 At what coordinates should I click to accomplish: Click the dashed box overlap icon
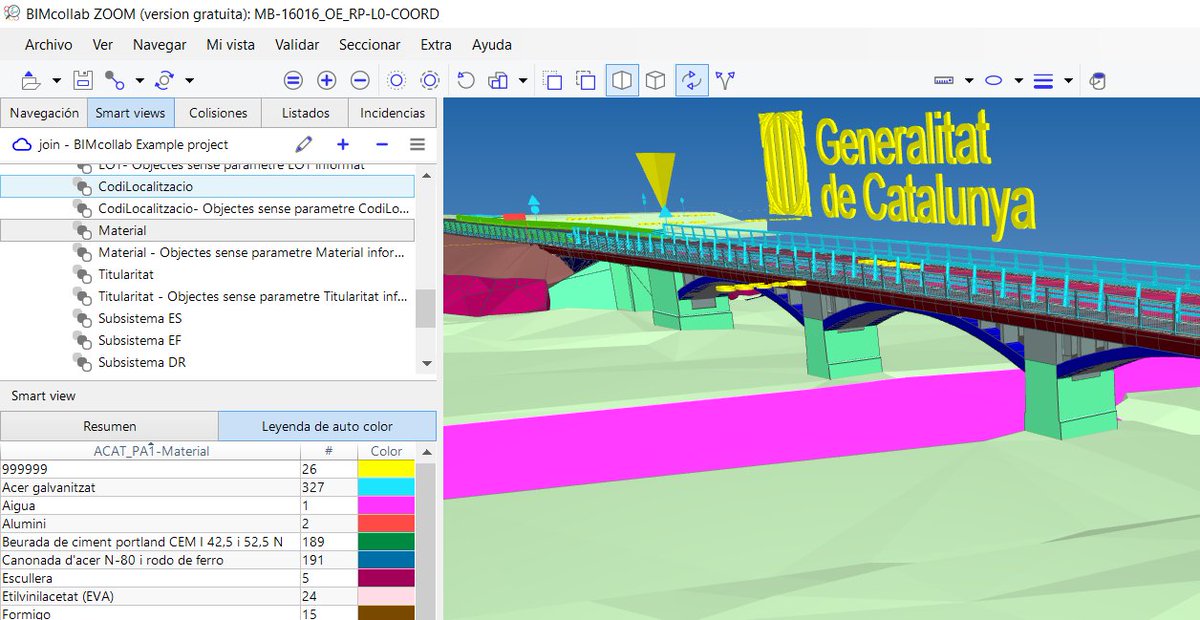(x=586, y=80)
